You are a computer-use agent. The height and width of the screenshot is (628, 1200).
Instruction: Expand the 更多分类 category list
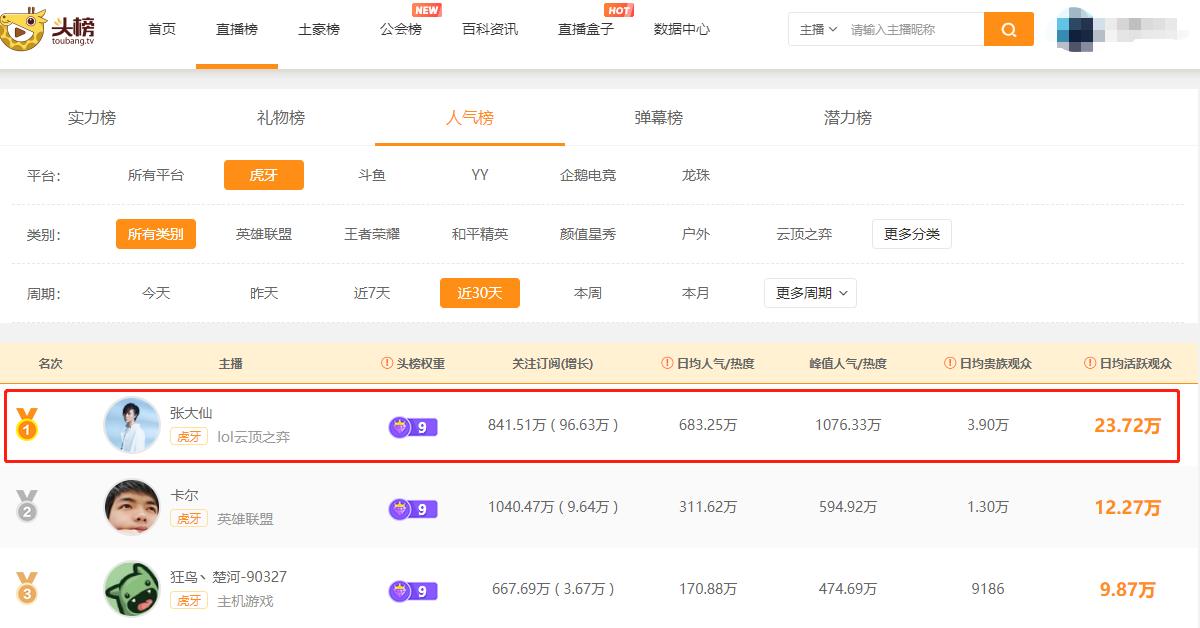(x=911, y=234)
